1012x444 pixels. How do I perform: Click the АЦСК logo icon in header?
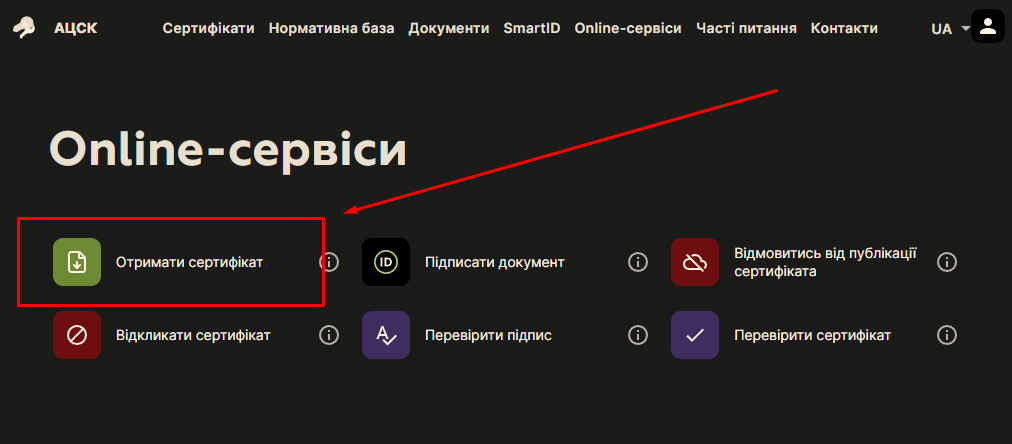(x=23, y=28)
